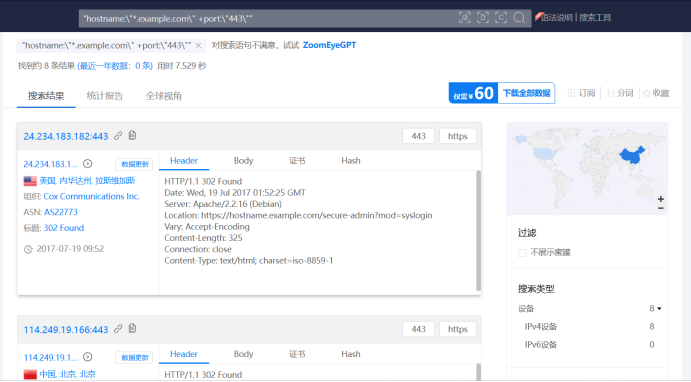Click China highlighted on the world map
Screen dimensions: 691x382
pos(632,155)
